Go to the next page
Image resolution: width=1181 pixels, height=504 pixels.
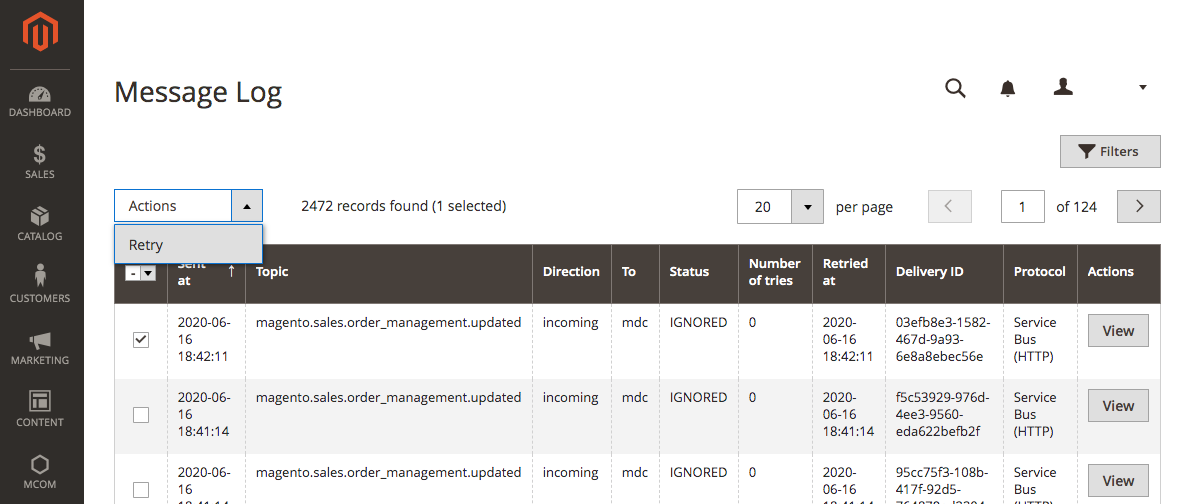tap(1139, 206)
